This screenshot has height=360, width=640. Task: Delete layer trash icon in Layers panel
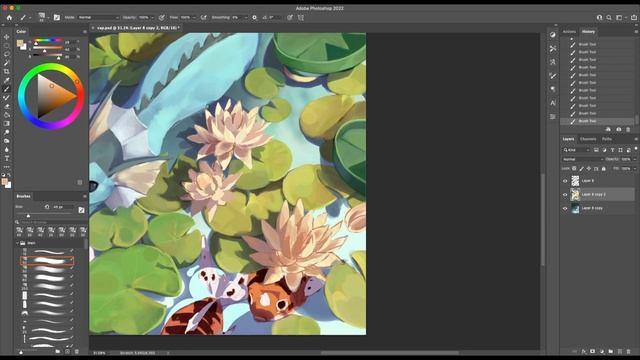tap(629, 351)
